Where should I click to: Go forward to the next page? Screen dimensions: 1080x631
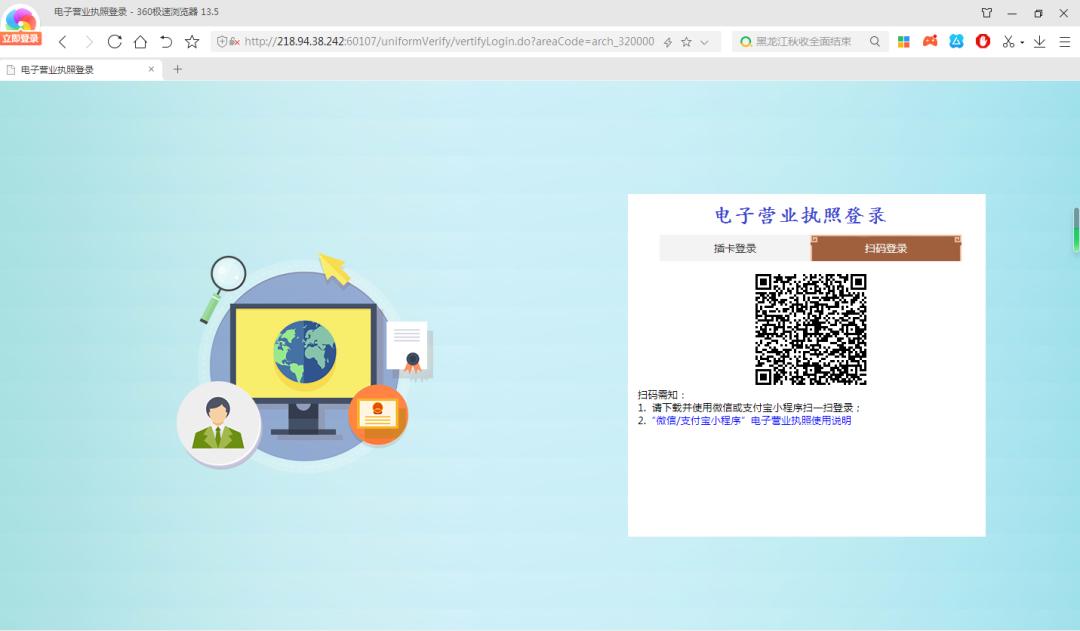tap(88, 42)
